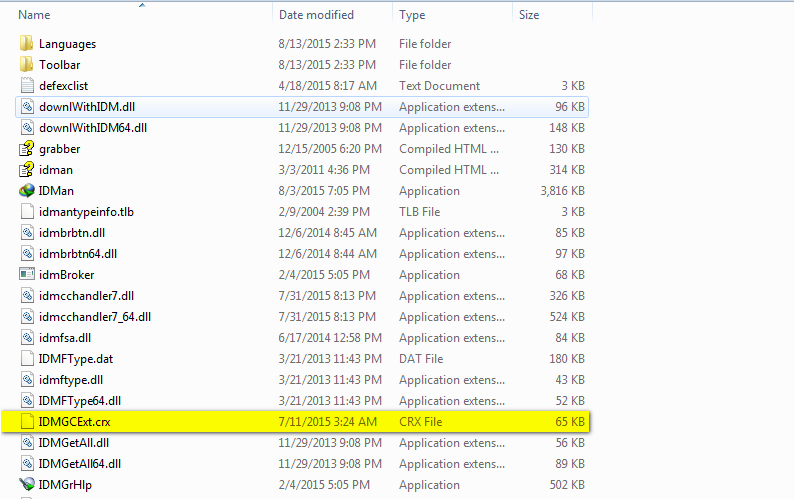Click the IDMFType.dat file icon

coord(27,359)
